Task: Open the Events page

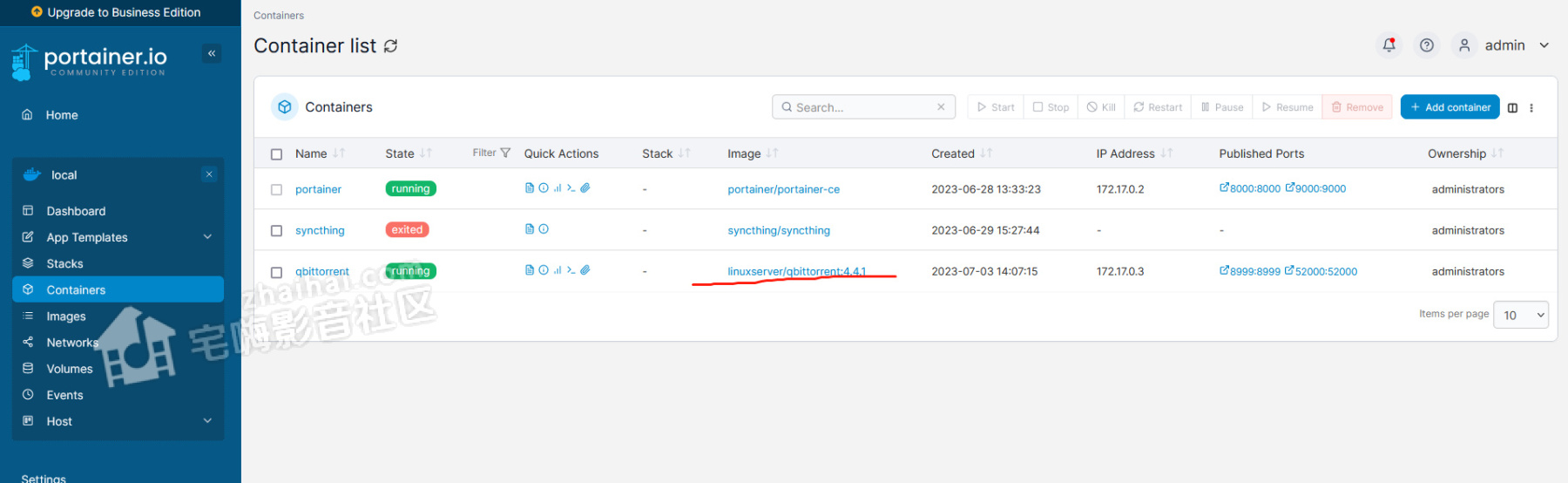Action: 64,395
